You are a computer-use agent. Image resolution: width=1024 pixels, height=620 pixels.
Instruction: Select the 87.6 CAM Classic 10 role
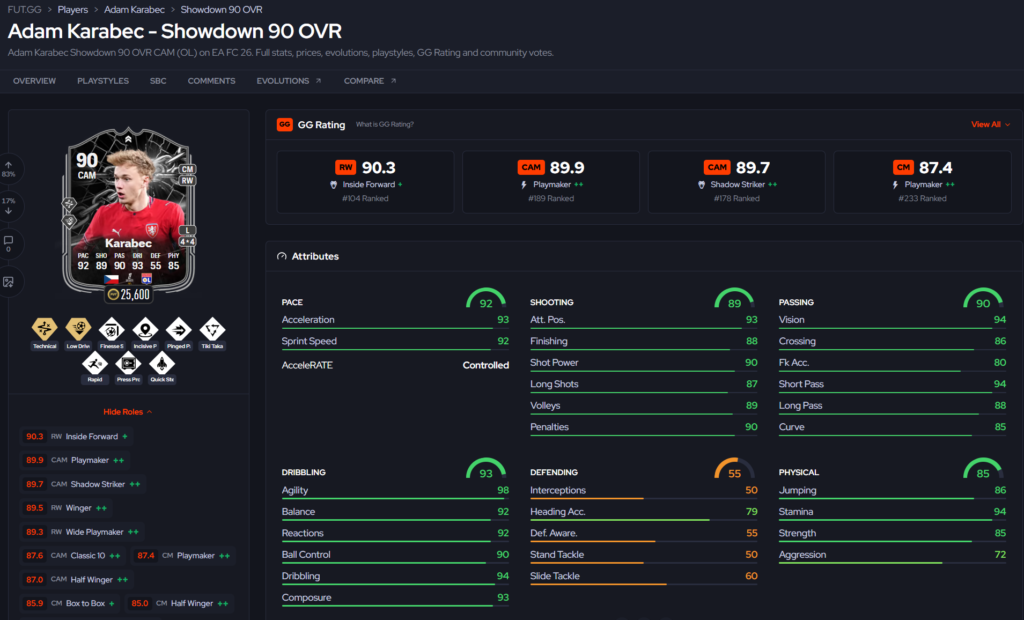(72, 555)
